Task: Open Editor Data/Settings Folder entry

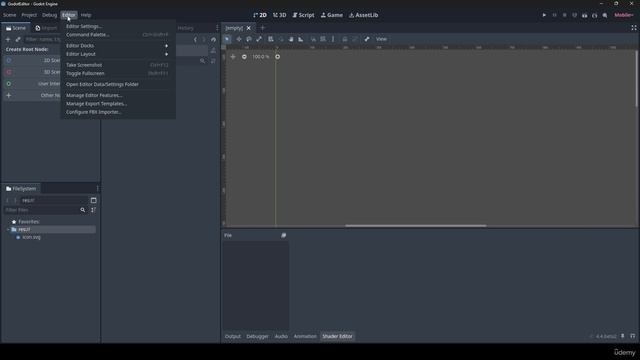Action: pos(118,84)
